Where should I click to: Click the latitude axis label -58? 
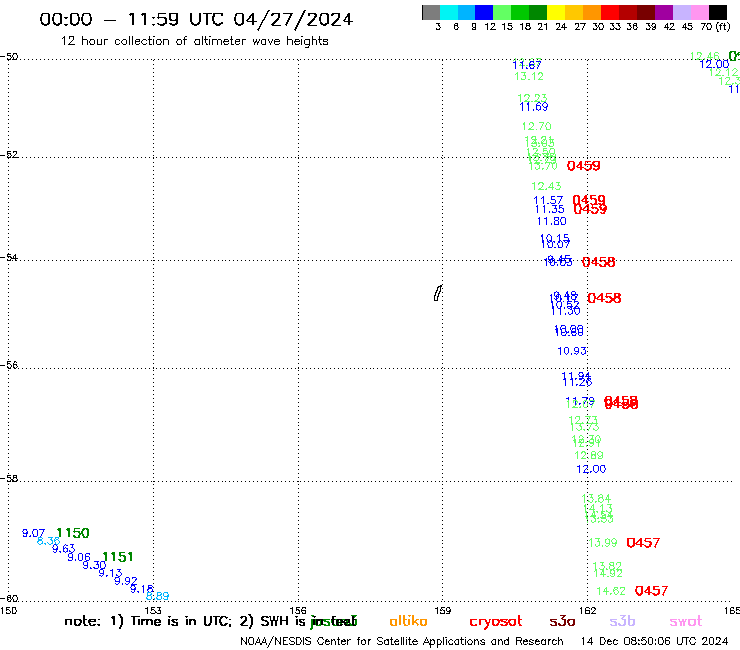coord(9,479)
